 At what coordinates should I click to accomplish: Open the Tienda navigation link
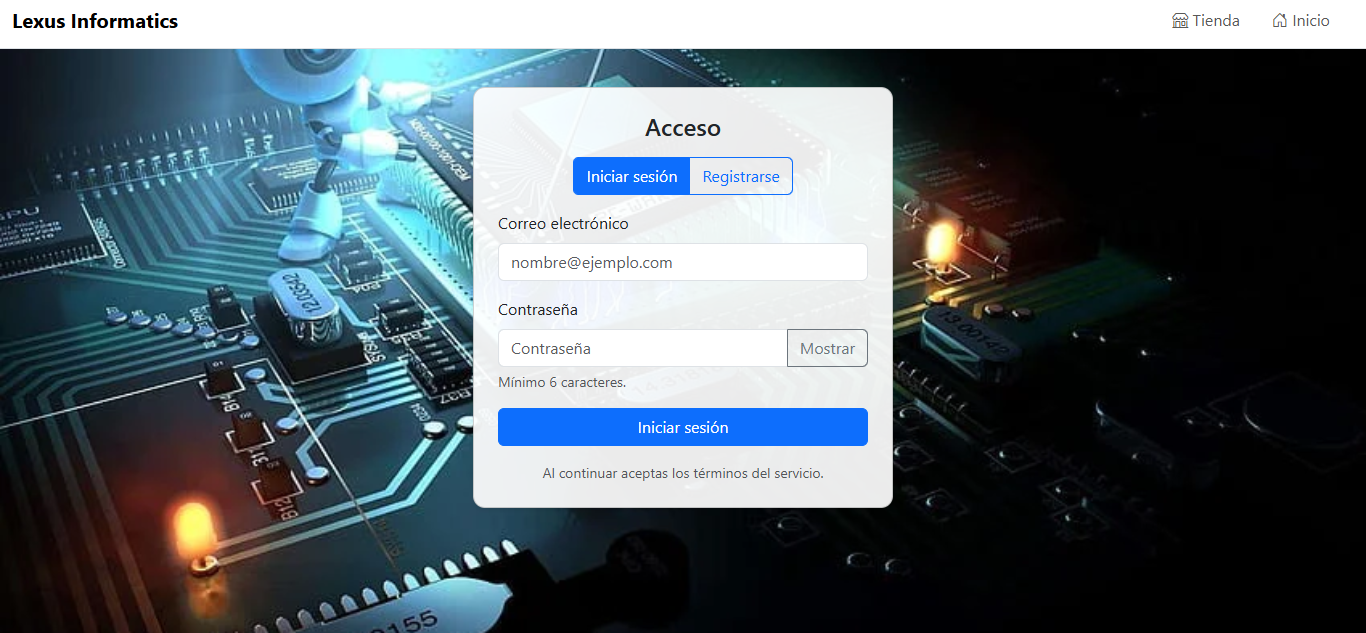[x=1206, y=21]
